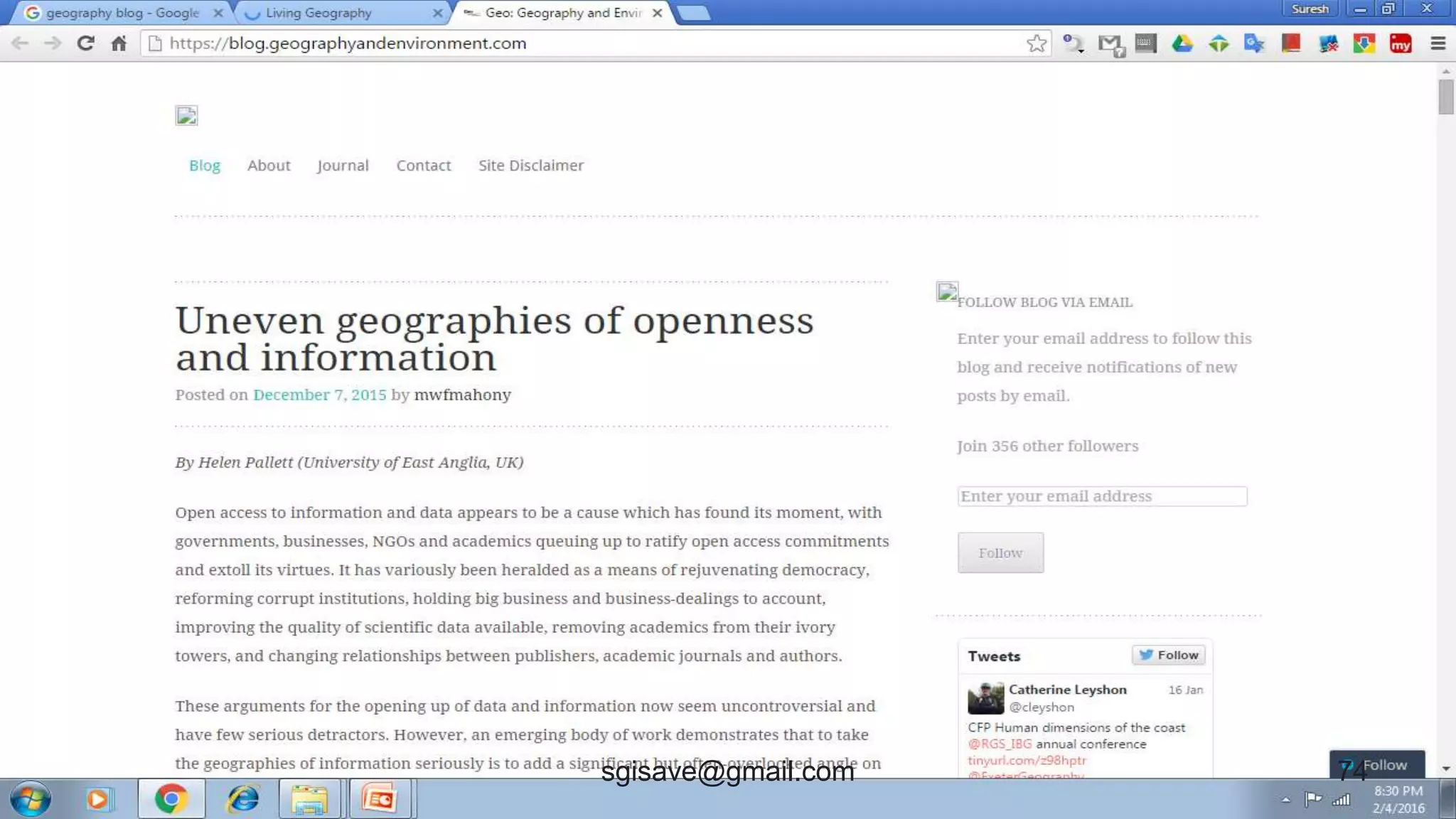Click the red 'my' extension icon
The image size is (1456, 819).
(x=1400, y=43)
